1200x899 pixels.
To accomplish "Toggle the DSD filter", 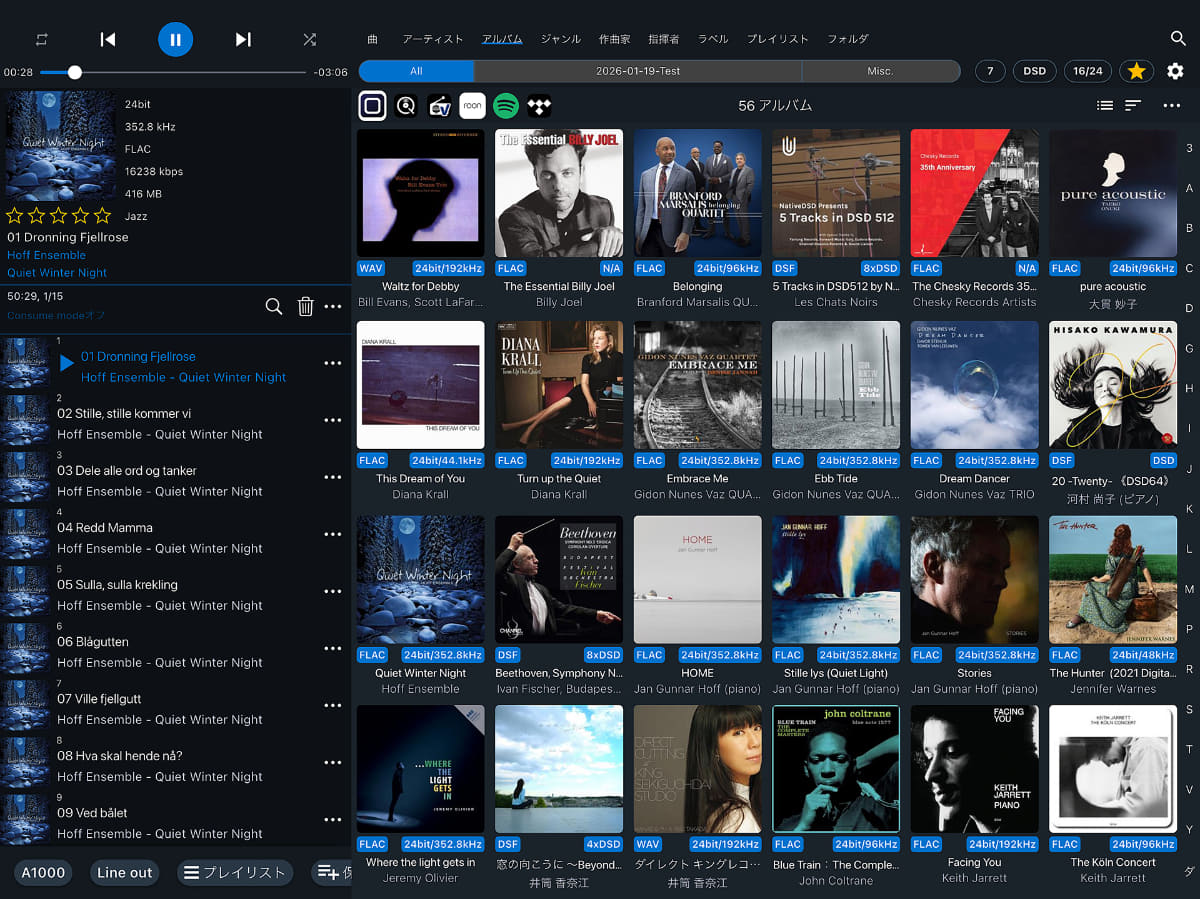I will tap(1034, 71).
